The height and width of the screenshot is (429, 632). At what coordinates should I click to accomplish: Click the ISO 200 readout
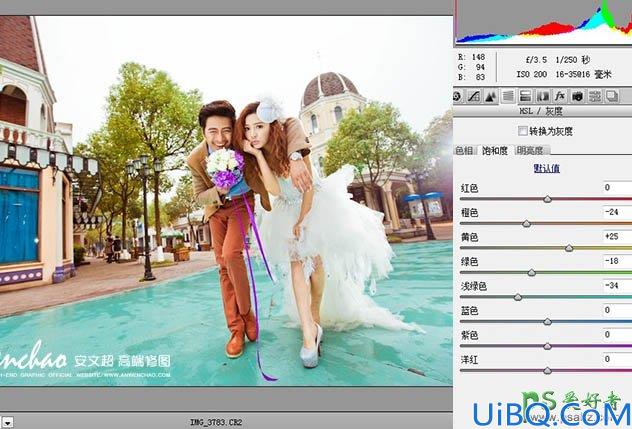click(532, 74)
